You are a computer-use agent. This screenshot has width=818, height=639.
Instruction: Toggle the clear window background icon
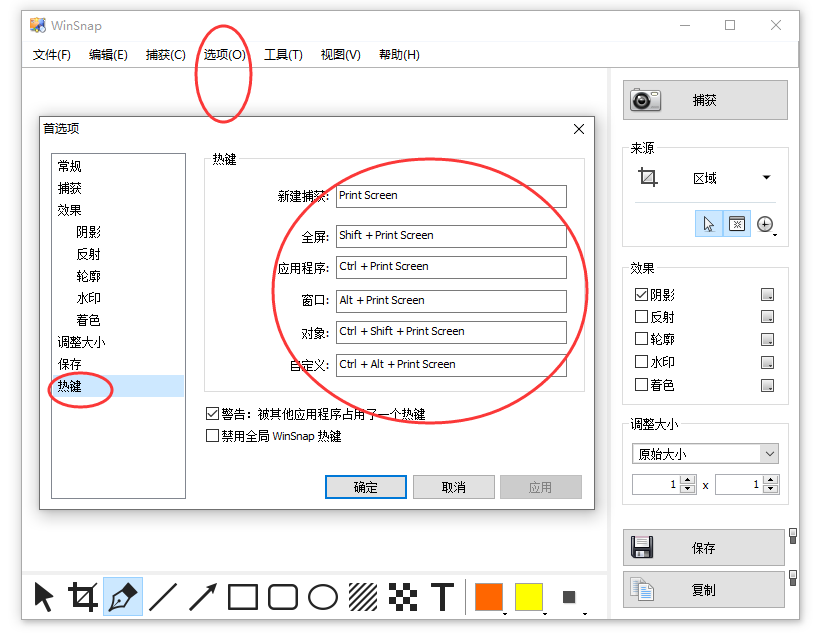[x=737, y=224]
